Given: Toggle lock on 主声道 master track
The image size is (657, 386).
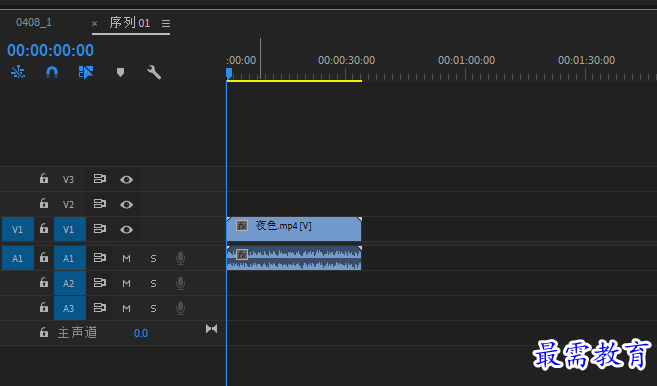Looking at the screenshot, I should click(x=44, y=332).
